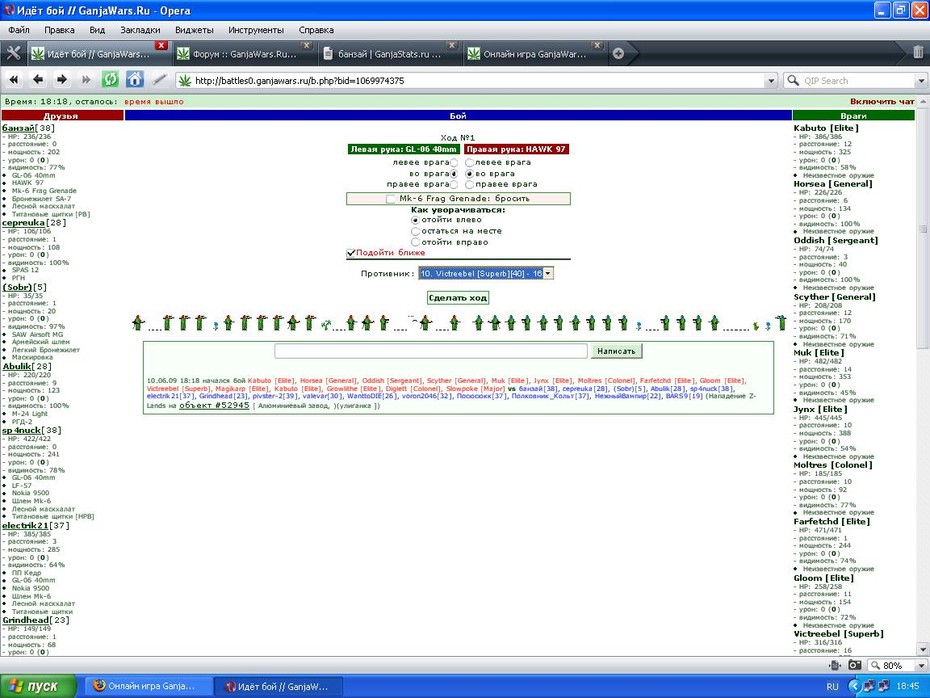Image resolution: width=930 pixels, height=698 pixels.
Task: Open the Opera panels wrench icon
Action: coord(13,53)
